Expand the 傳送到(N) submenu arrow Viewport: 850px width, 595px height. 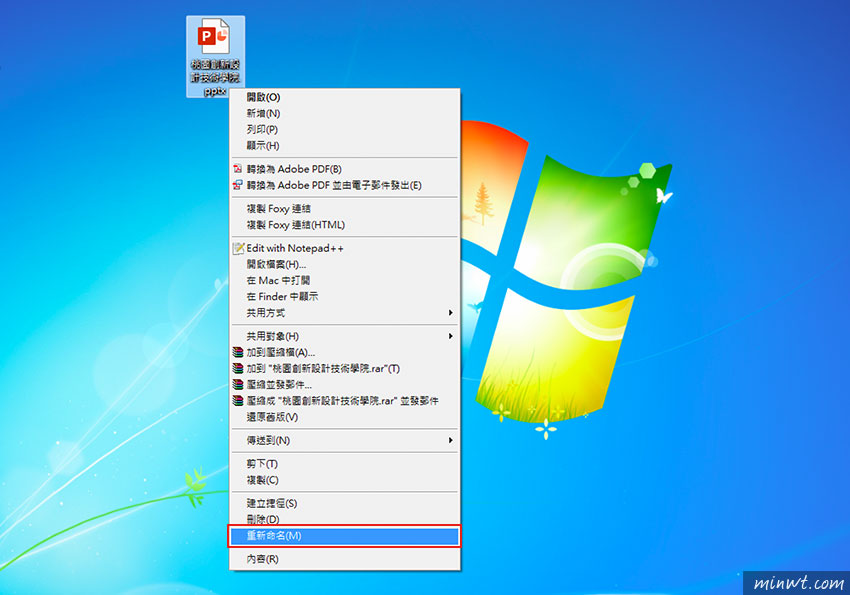pos(450,441)
